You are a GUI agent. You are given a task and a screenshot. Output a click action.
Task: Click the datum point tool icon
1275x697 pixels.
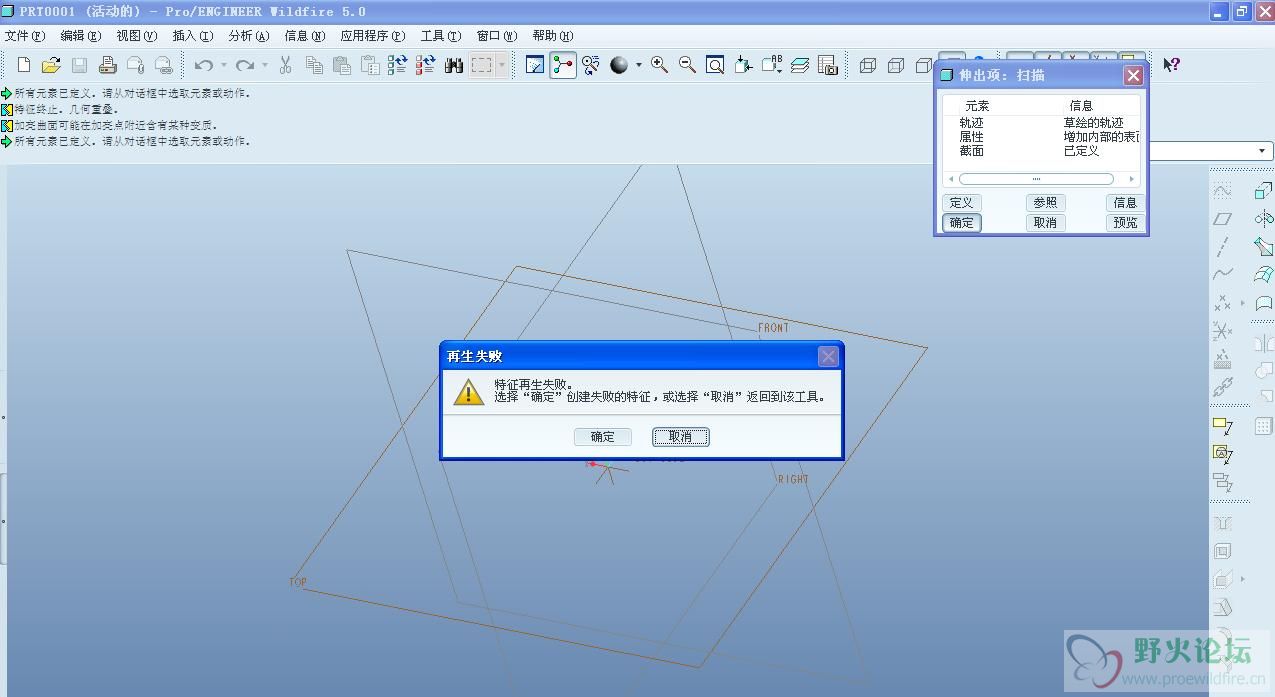point(1222,302)
